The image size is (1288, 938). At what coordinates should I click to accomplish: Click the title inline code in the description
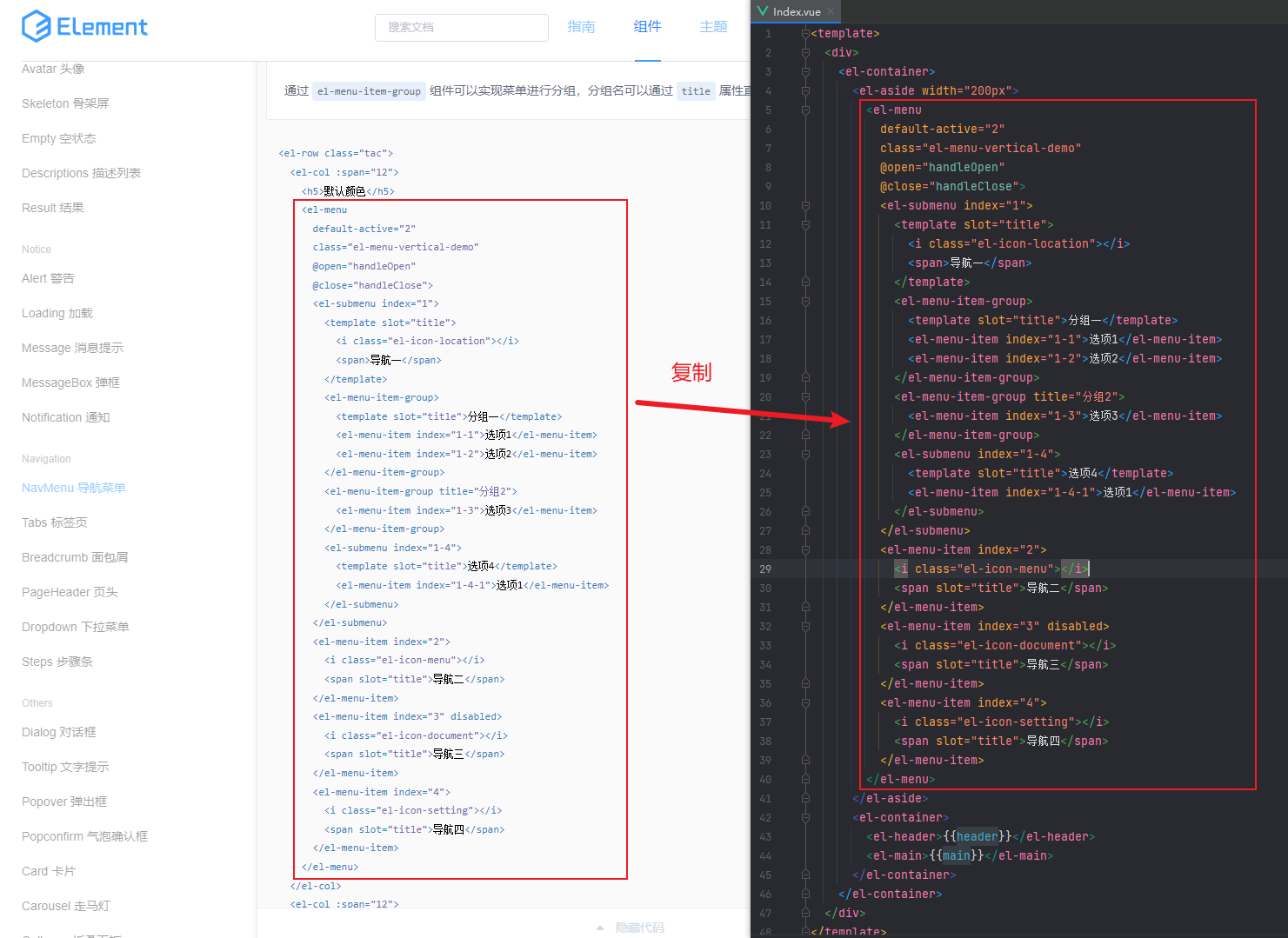[696, 90]
